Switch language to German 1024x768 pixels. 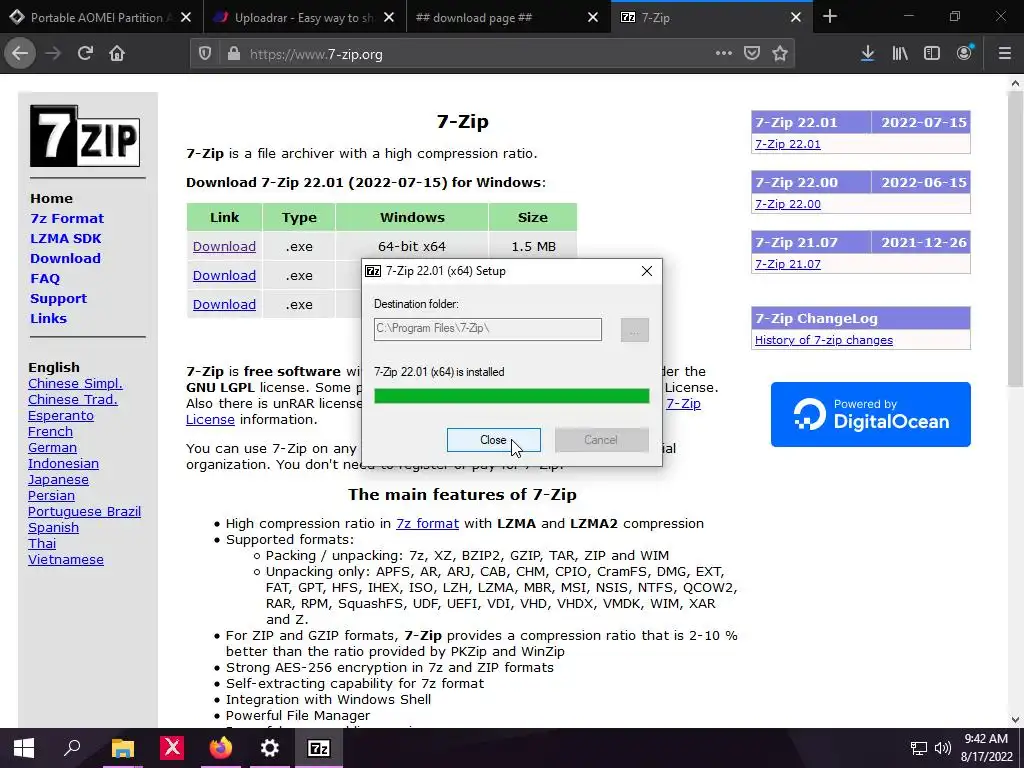[x=52, y=447]
